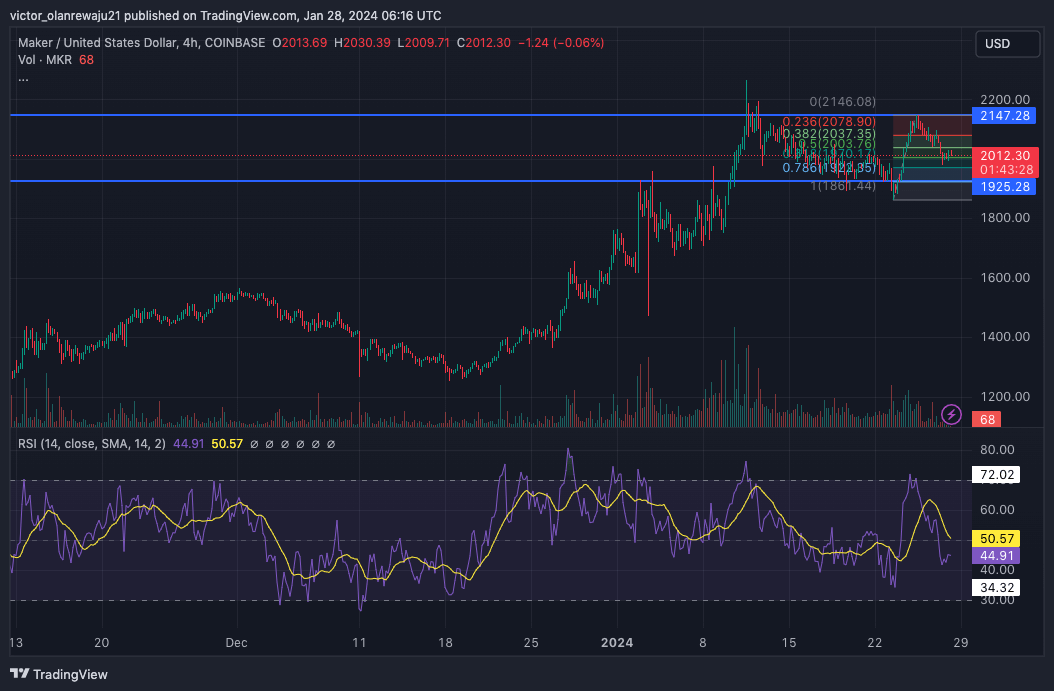
Task: Toggle the first hidden-value circle in RSI legend
Action: click(254, 444)
